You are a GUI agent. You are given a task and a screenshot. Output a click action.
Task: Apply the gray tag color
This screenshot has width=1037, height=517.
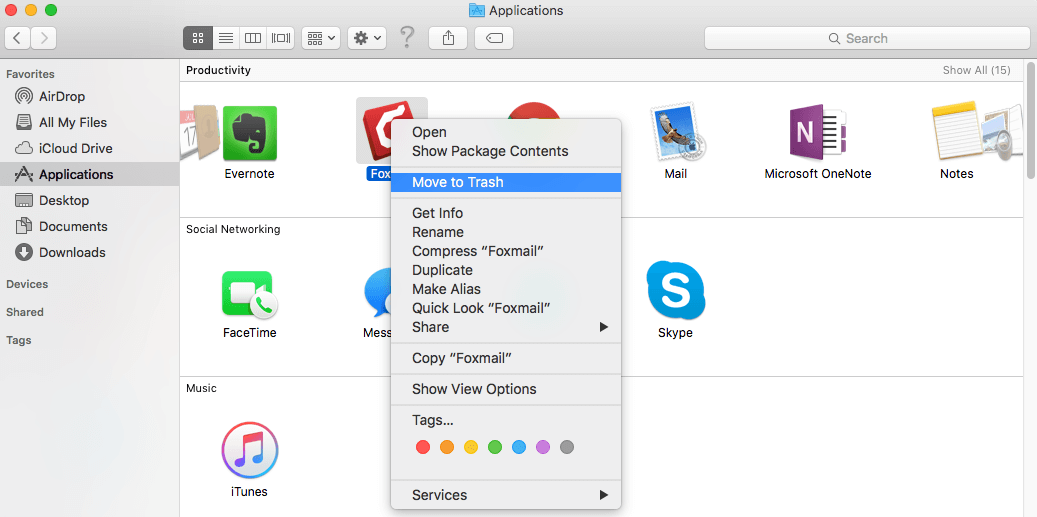[x=567, y=448]
